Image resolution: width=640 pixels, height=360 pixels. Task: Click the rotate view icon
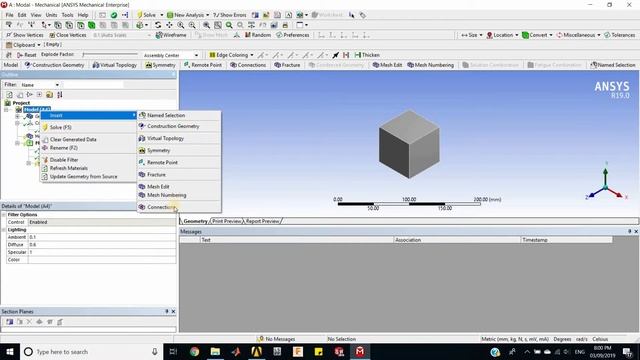tap(158, 25)
